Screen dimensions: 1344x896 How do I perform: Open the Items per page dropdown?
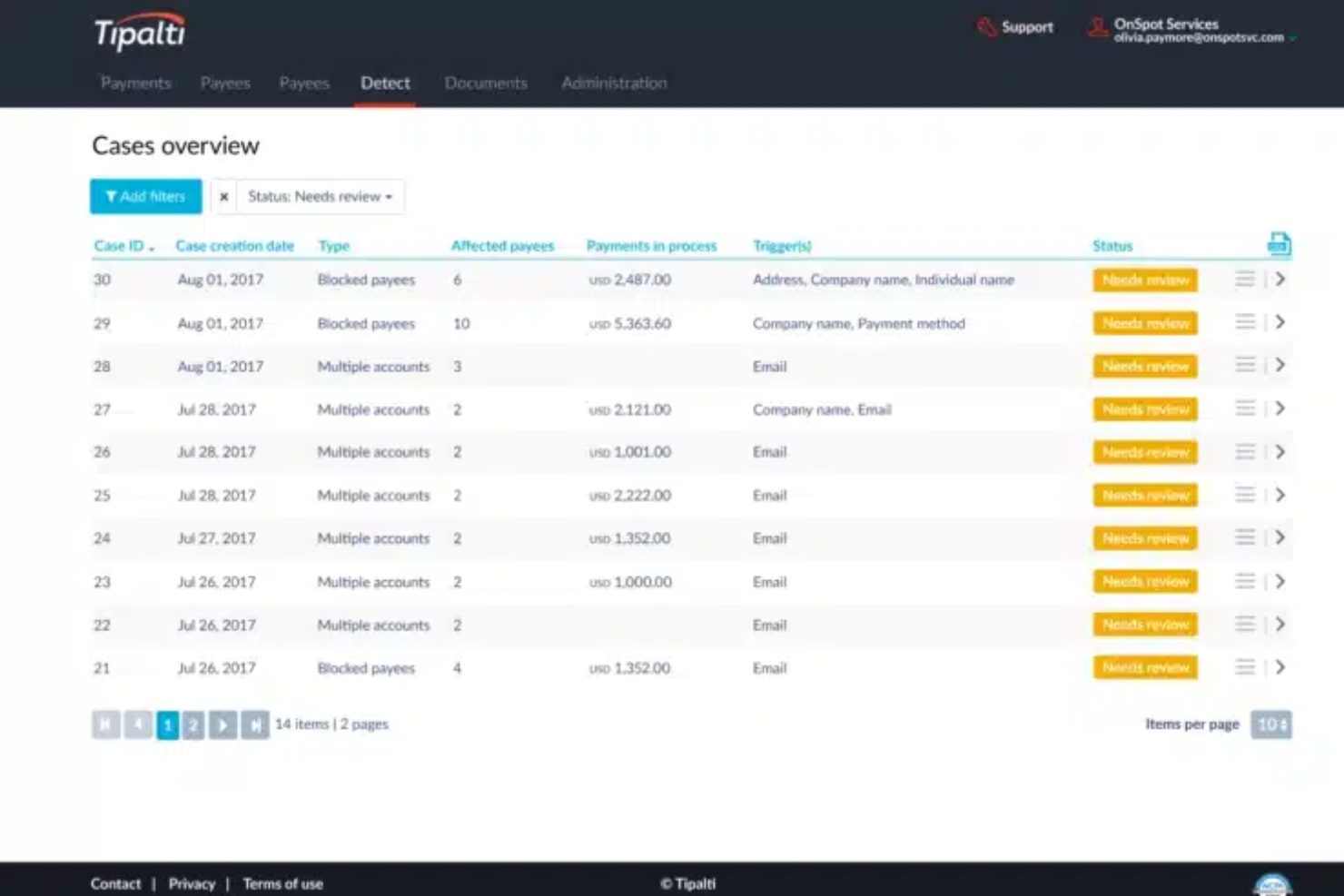click(1271, 724)
